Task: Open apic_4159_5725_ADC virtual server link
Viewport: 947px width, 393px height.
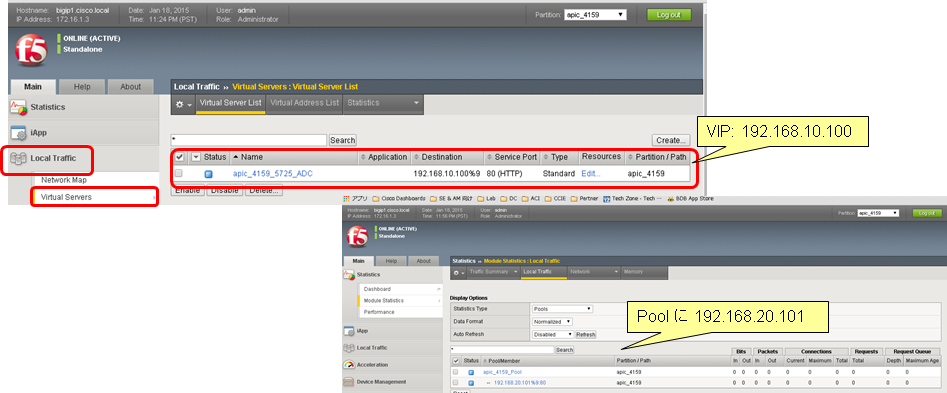Action: click(272, 174)
